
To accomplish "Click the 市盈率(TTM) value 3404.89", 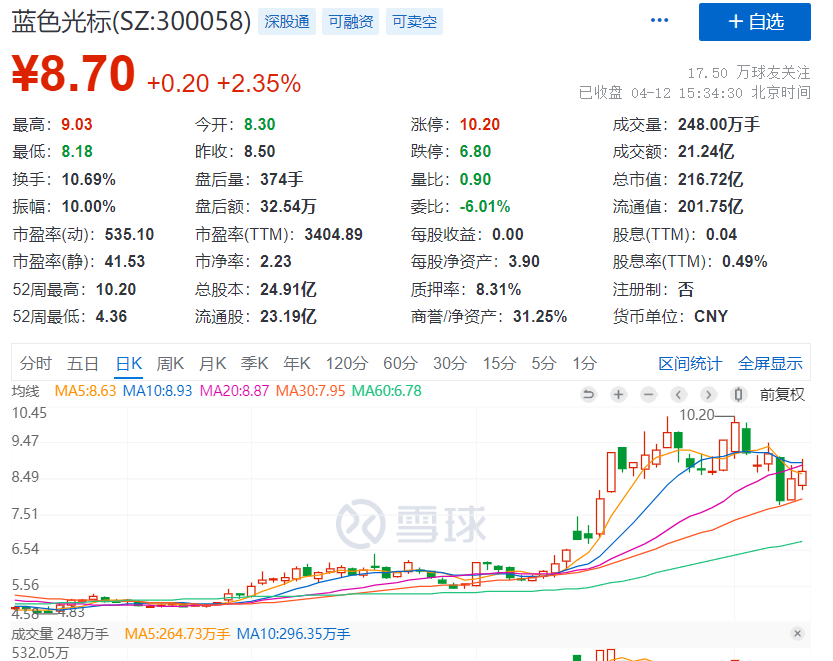I will [x=334, y=234].
